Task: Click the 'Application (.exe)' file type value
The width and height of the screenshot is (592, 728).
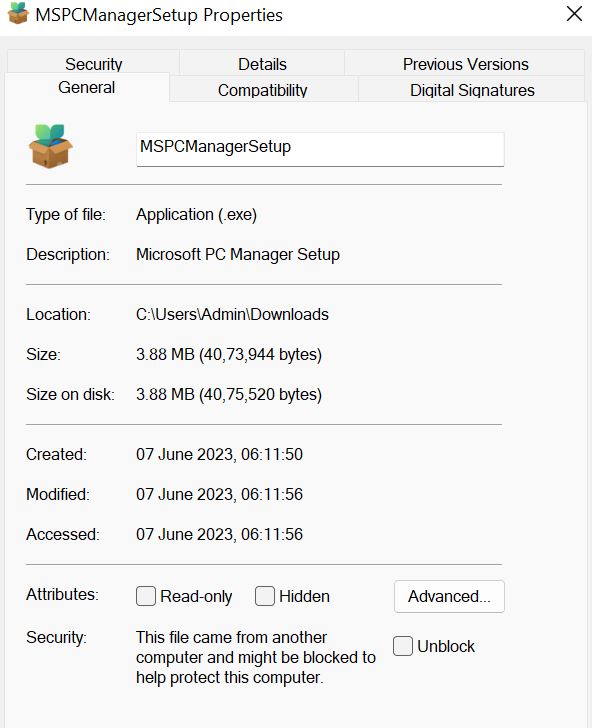Action: 196,214
